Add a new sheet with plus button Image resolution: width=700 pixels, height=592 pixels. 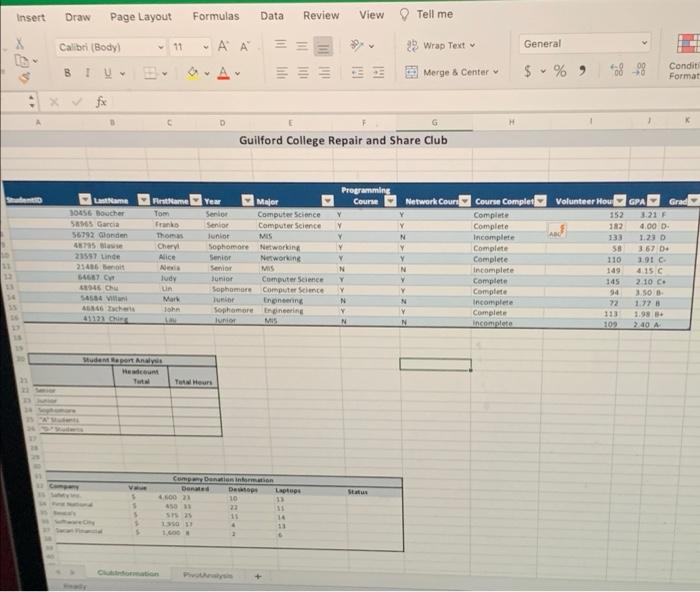click(x=258, y=576)
